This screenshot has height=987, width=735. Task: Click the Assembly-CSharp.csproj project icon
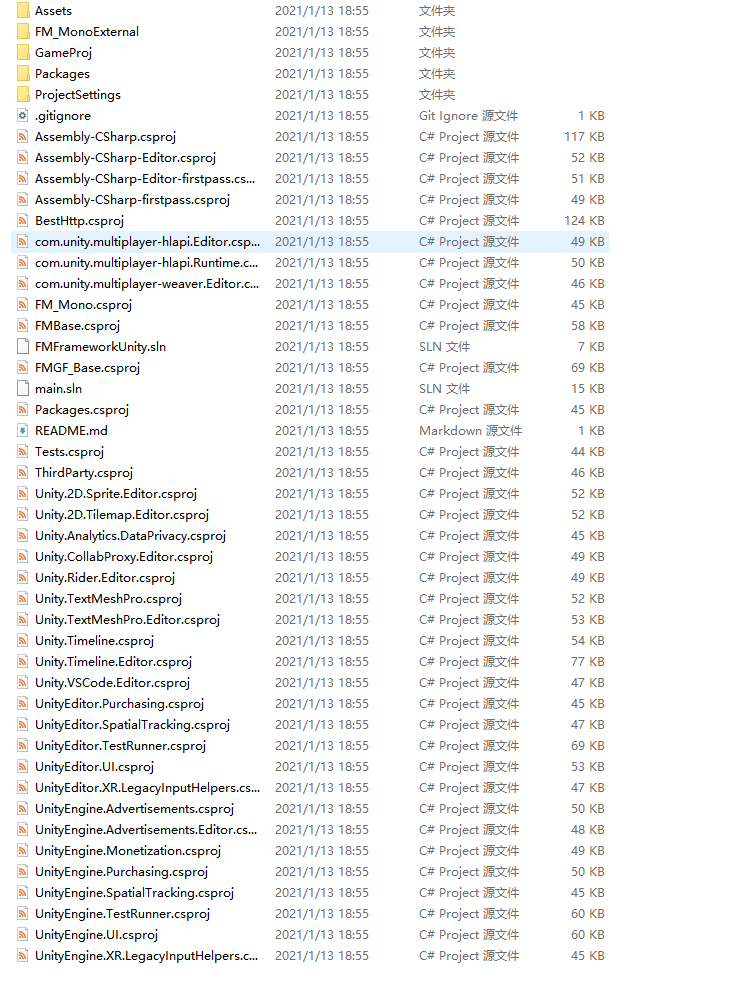click(24, 136)
